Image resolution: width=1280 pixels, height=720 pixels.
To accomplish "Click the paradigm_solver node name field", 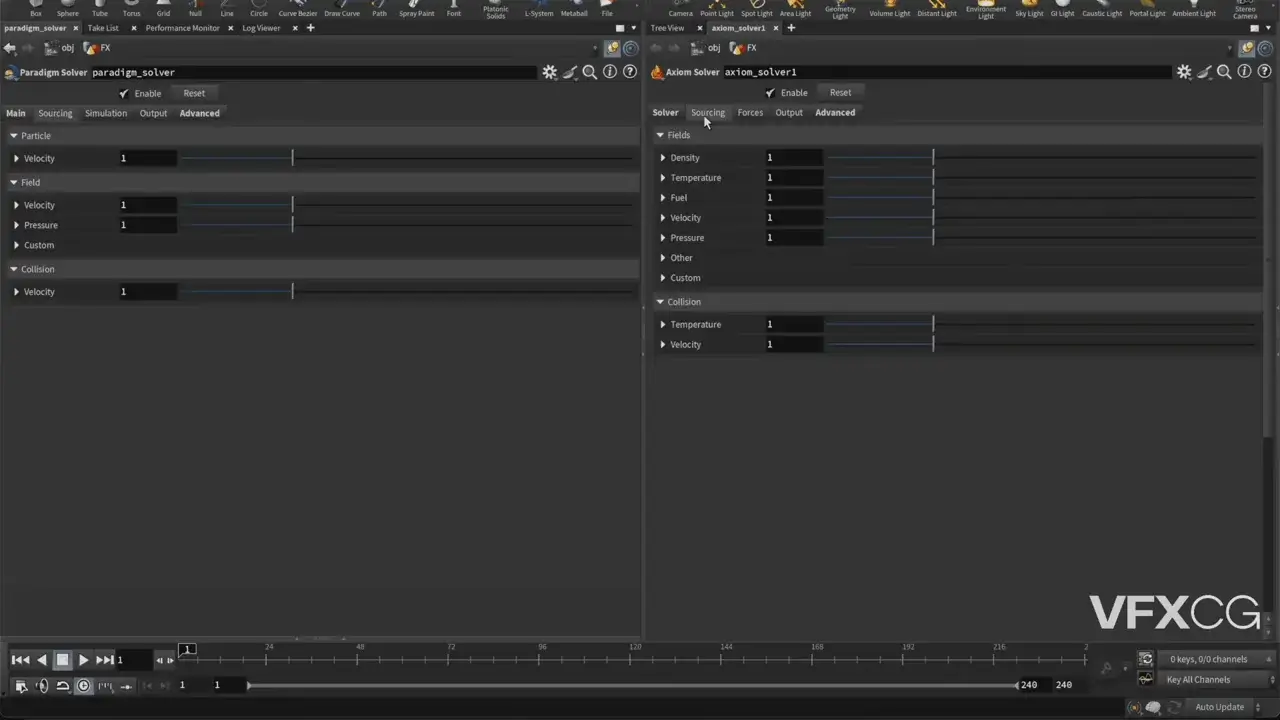I will (x=313, y=72).
